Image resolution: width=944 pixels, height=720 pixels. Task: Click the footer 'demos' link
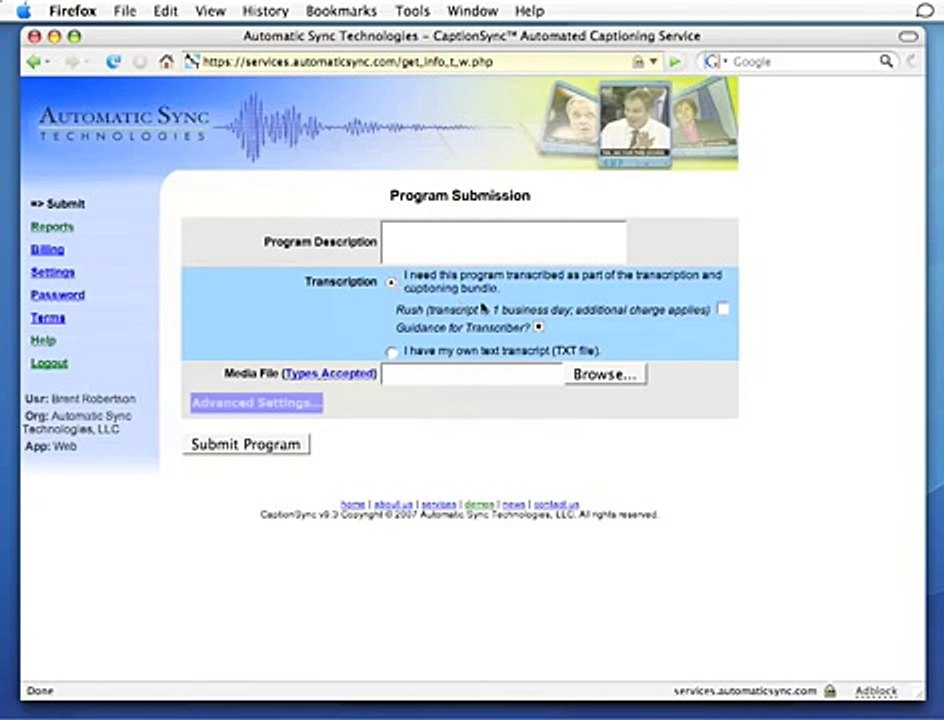(x=479, y=504)
